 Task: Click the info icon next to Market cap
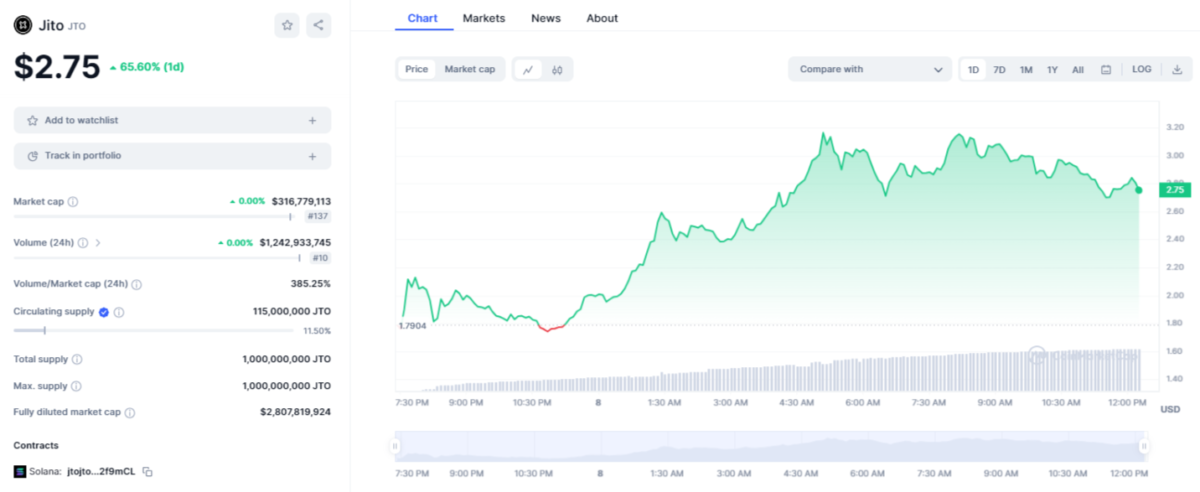(73, 202)
